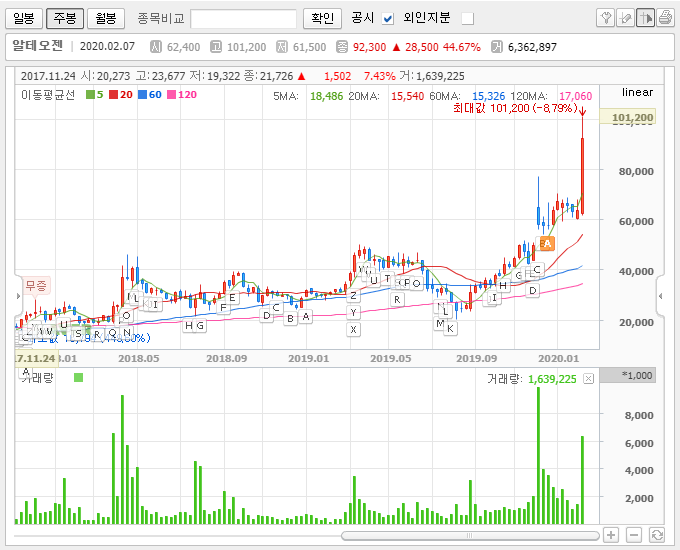The image size is (680, 550).
Task: Refresh the chart with reload icon
Action: pos(657,535)
